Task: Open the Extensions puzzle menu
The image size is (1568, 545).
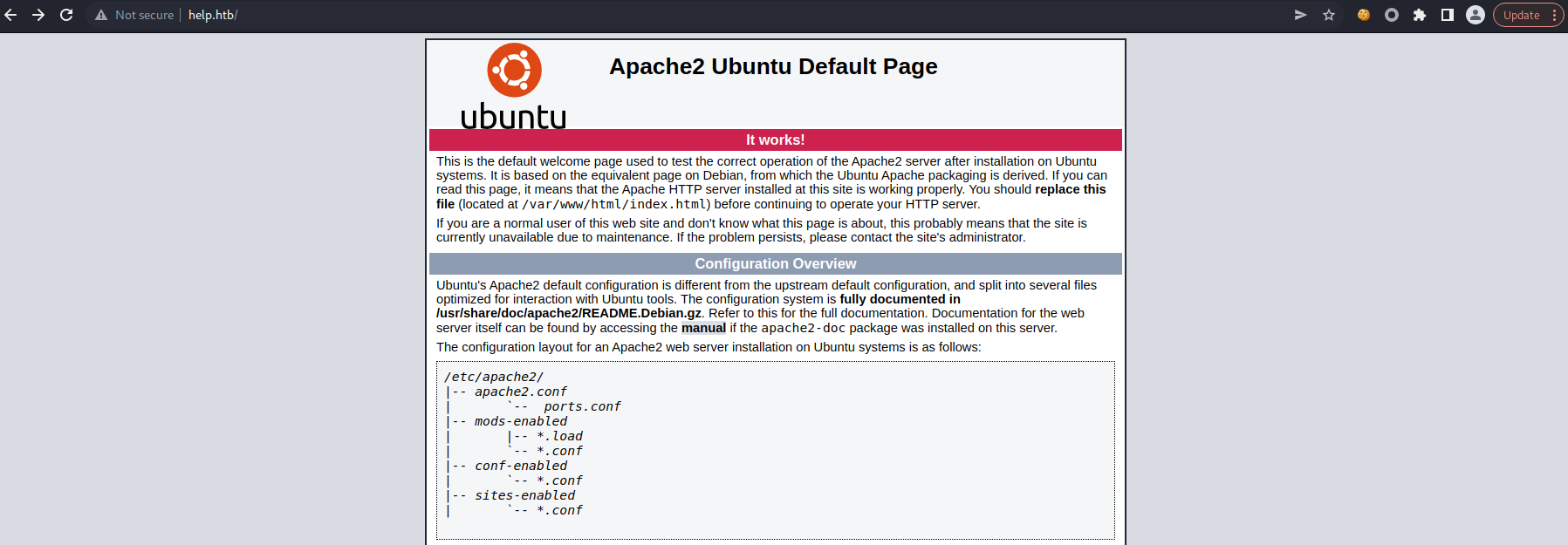Action: pyautogui.click(x=1420, y=15)
